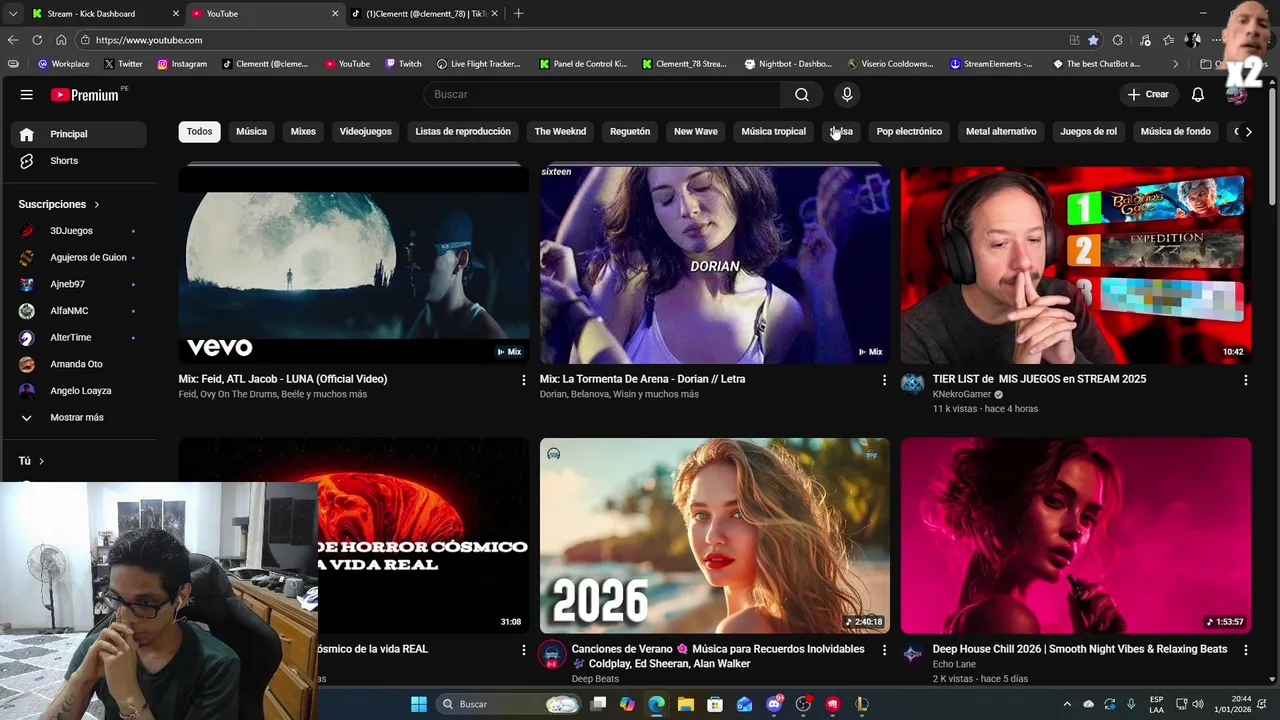Image resolution: width=1280 pixels, height=720 pixels.
Task: Show hidden system tray icons
Action: pyautogui.click(x=1067, y=704)
